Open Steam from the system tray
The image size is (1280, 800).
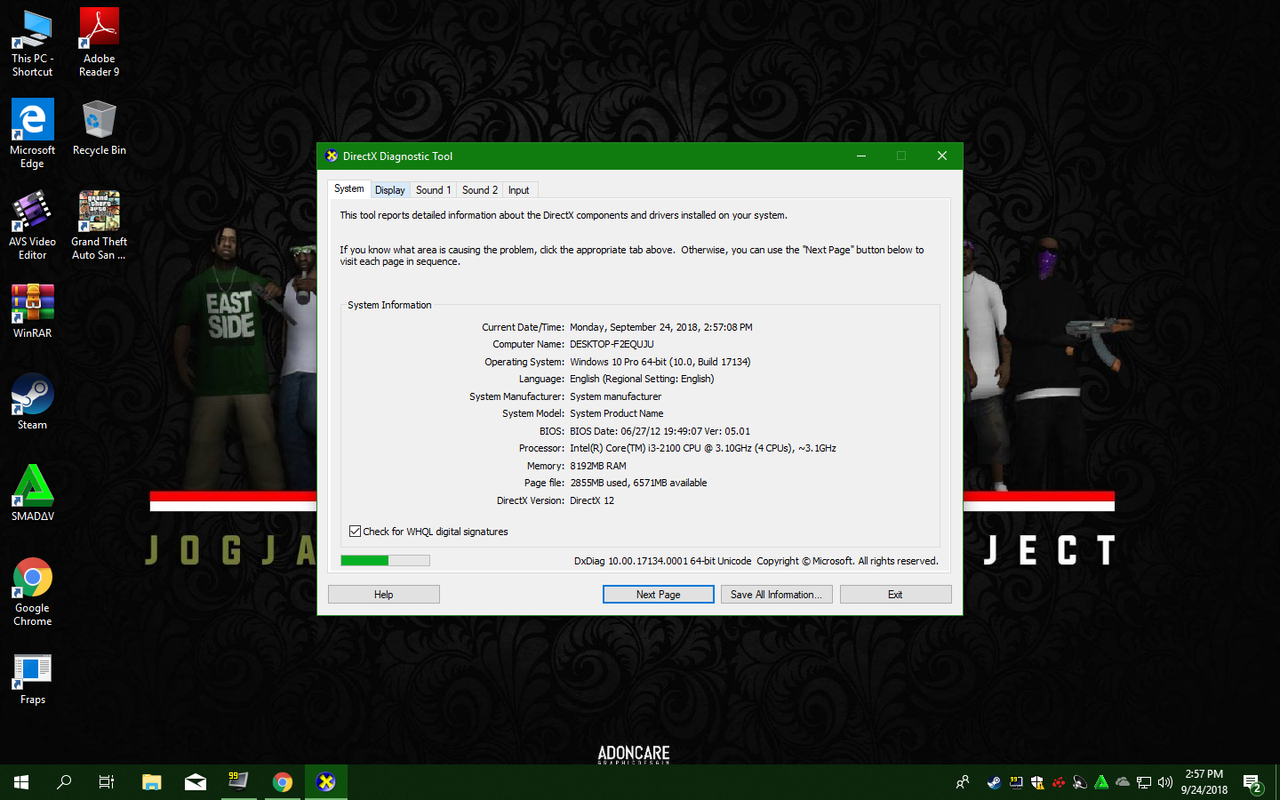[994, 782]
